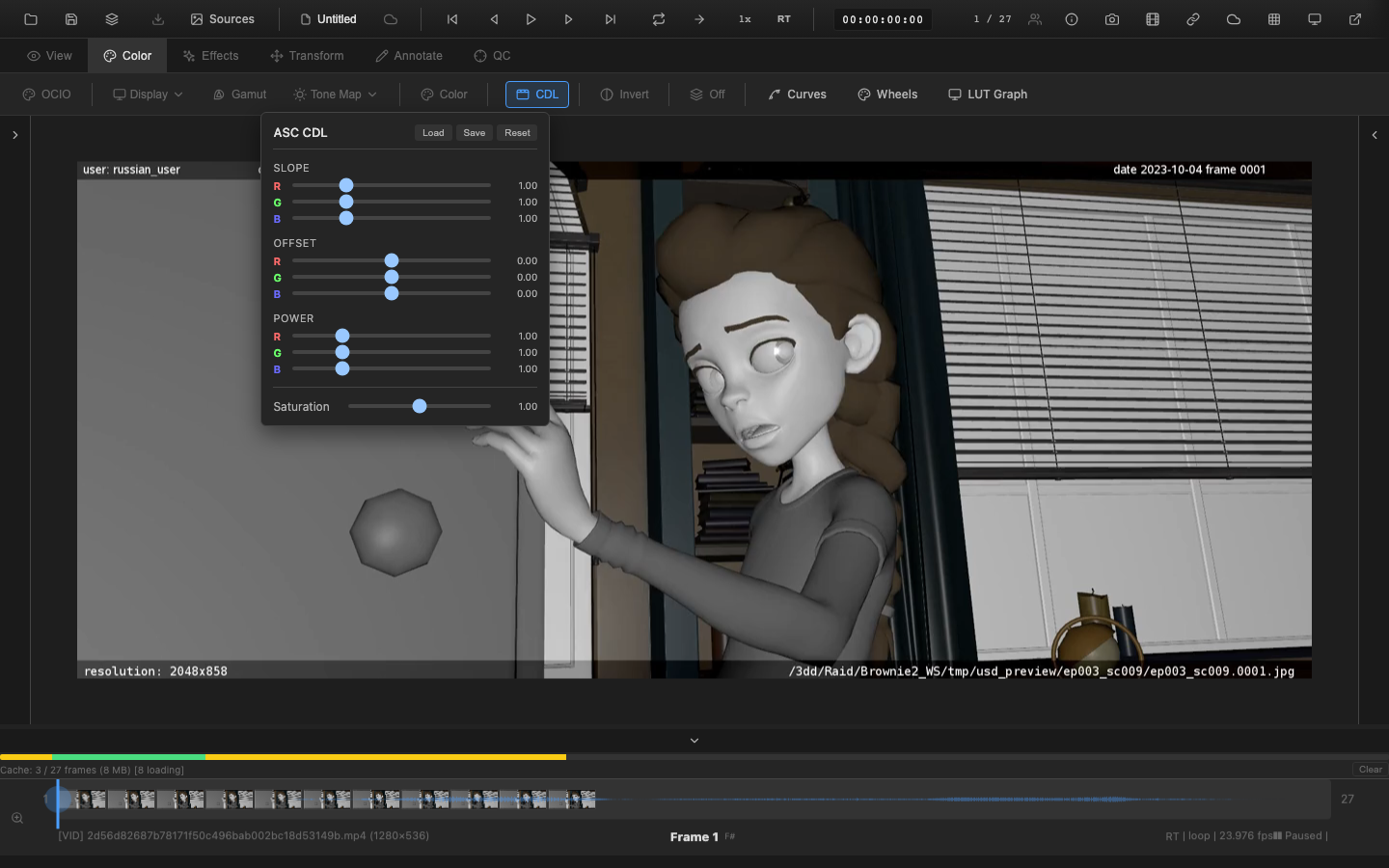
Task: Open the Display dropdown
Action: [x=148, y=95]
